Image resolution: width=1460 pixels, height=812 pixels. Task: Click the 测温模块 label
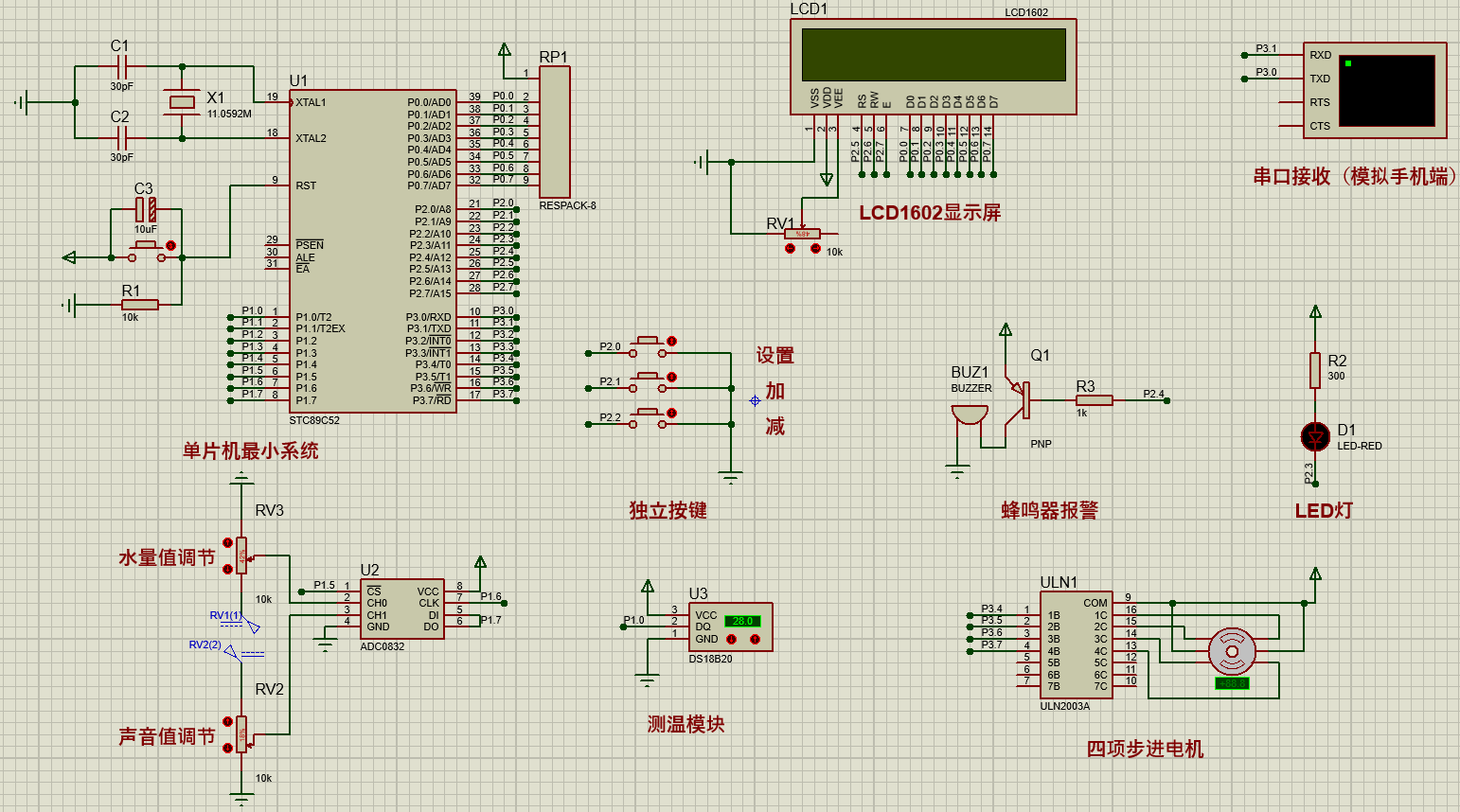coord(685,724)
